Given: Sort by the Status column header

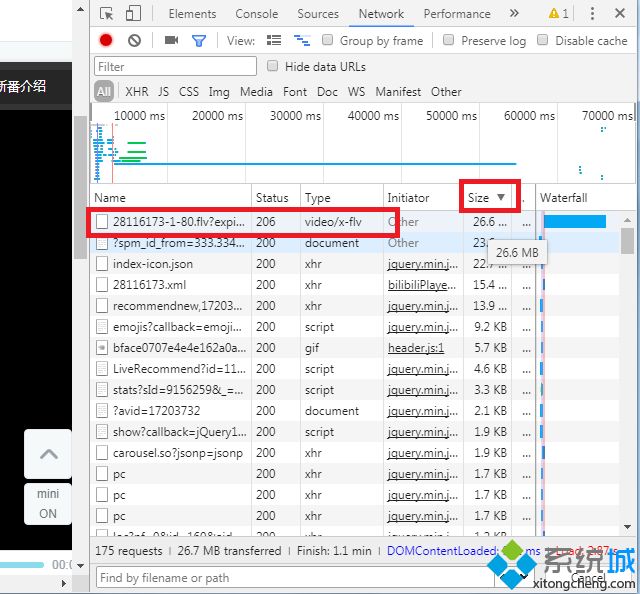Looking at the screenshot, I should pyautogui.click(x=276, y=198).
